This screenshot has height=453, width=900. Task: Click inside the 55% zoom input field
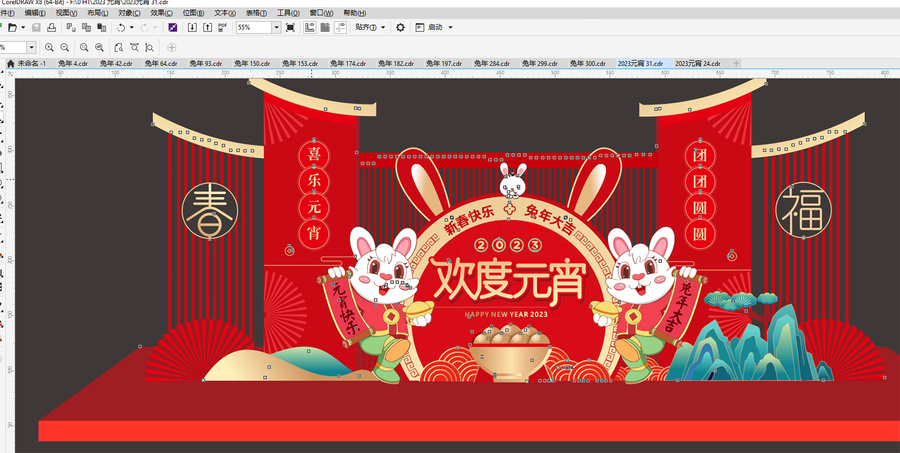(x=253, y=27)
